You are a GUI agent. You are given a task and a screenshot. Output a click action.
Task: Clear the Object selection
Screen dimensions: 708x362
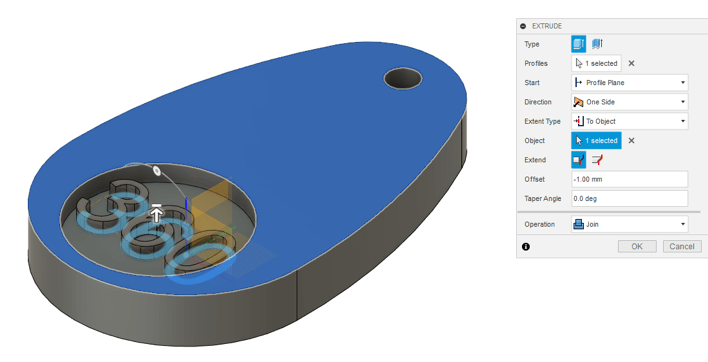pos(631,140)
